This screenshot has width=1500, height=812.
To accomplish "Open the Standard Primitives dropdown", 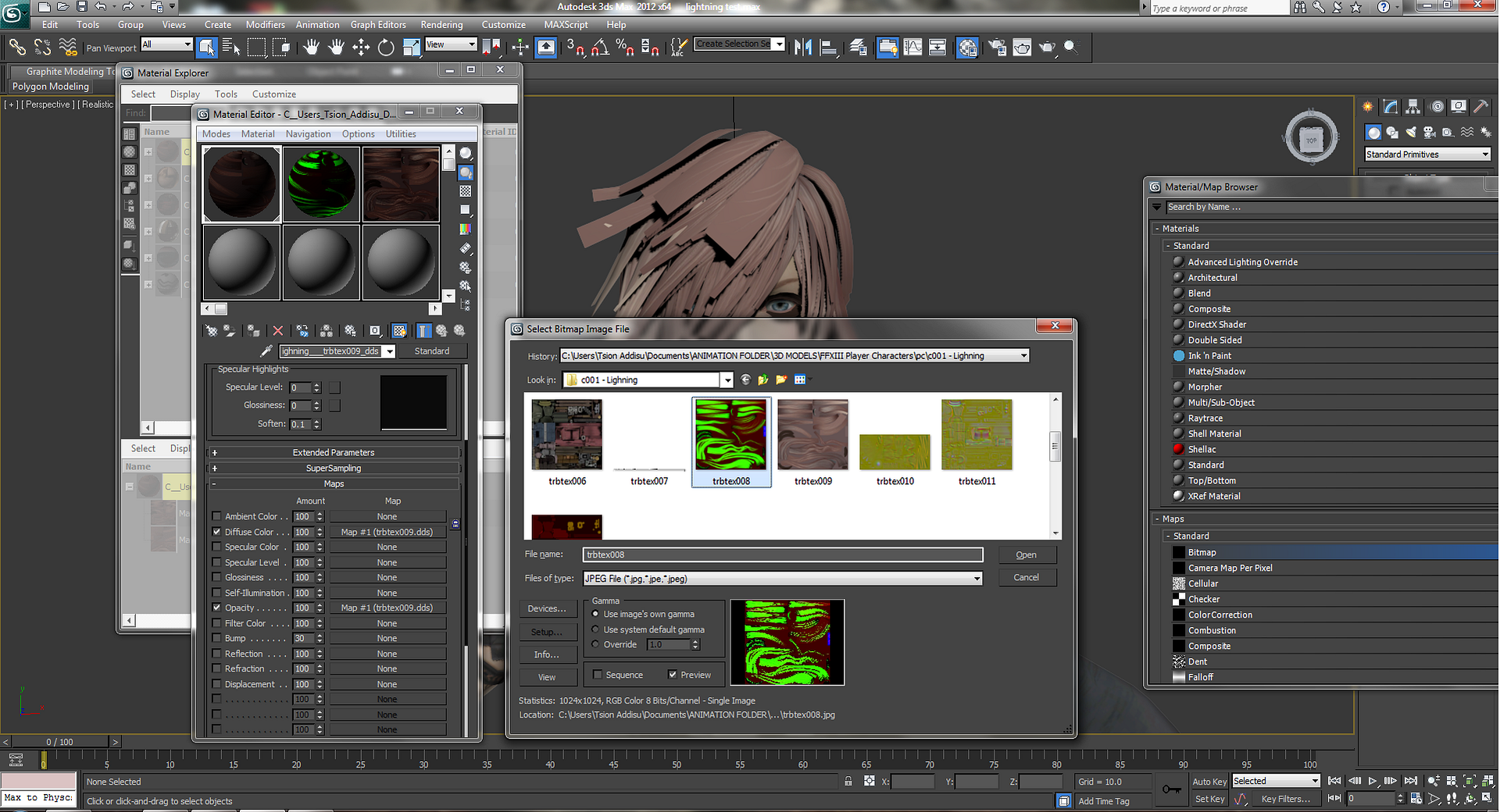I will (x=1427, y=155).
